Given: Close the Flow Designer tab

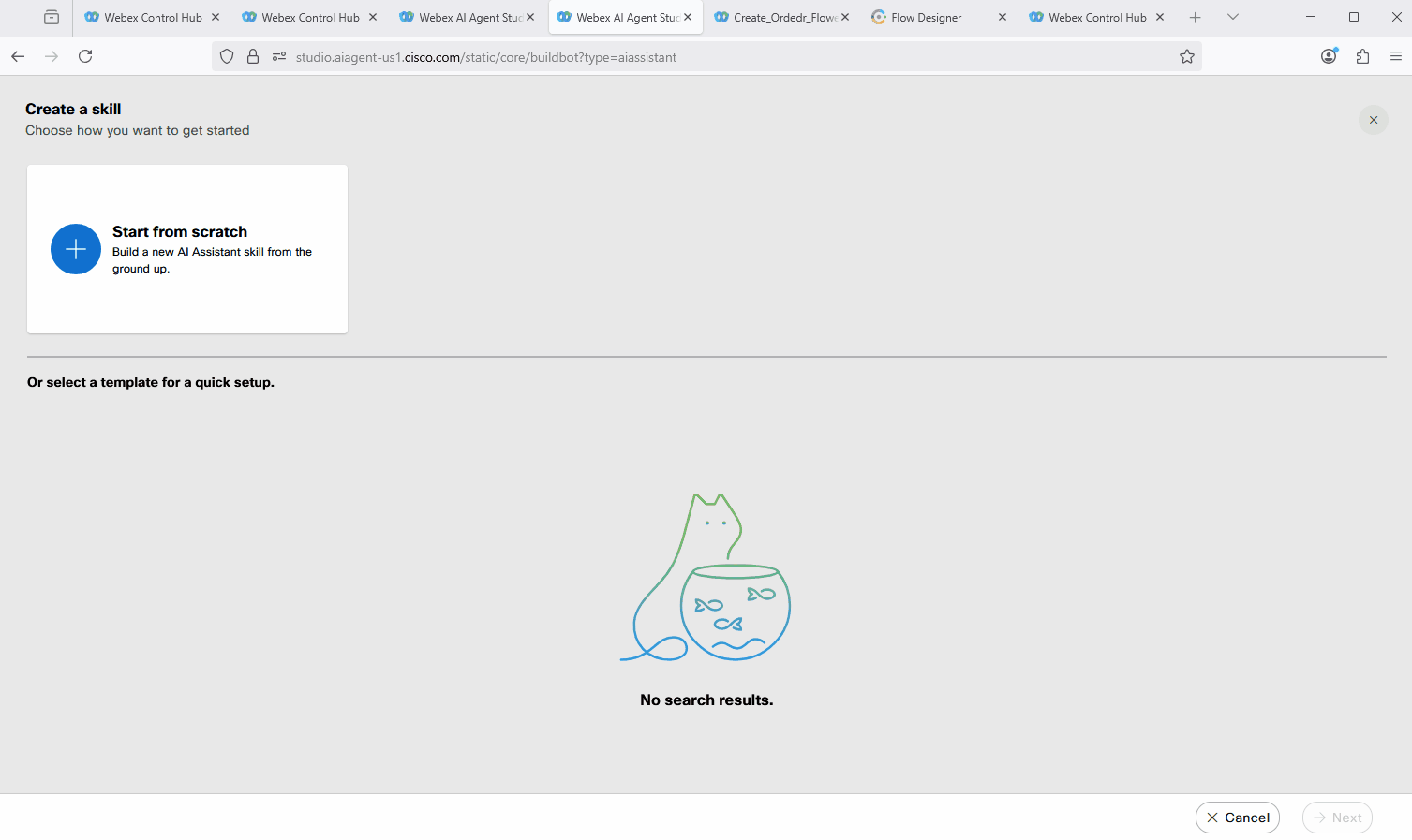Looking at the screenshot, I should 1002,17.
